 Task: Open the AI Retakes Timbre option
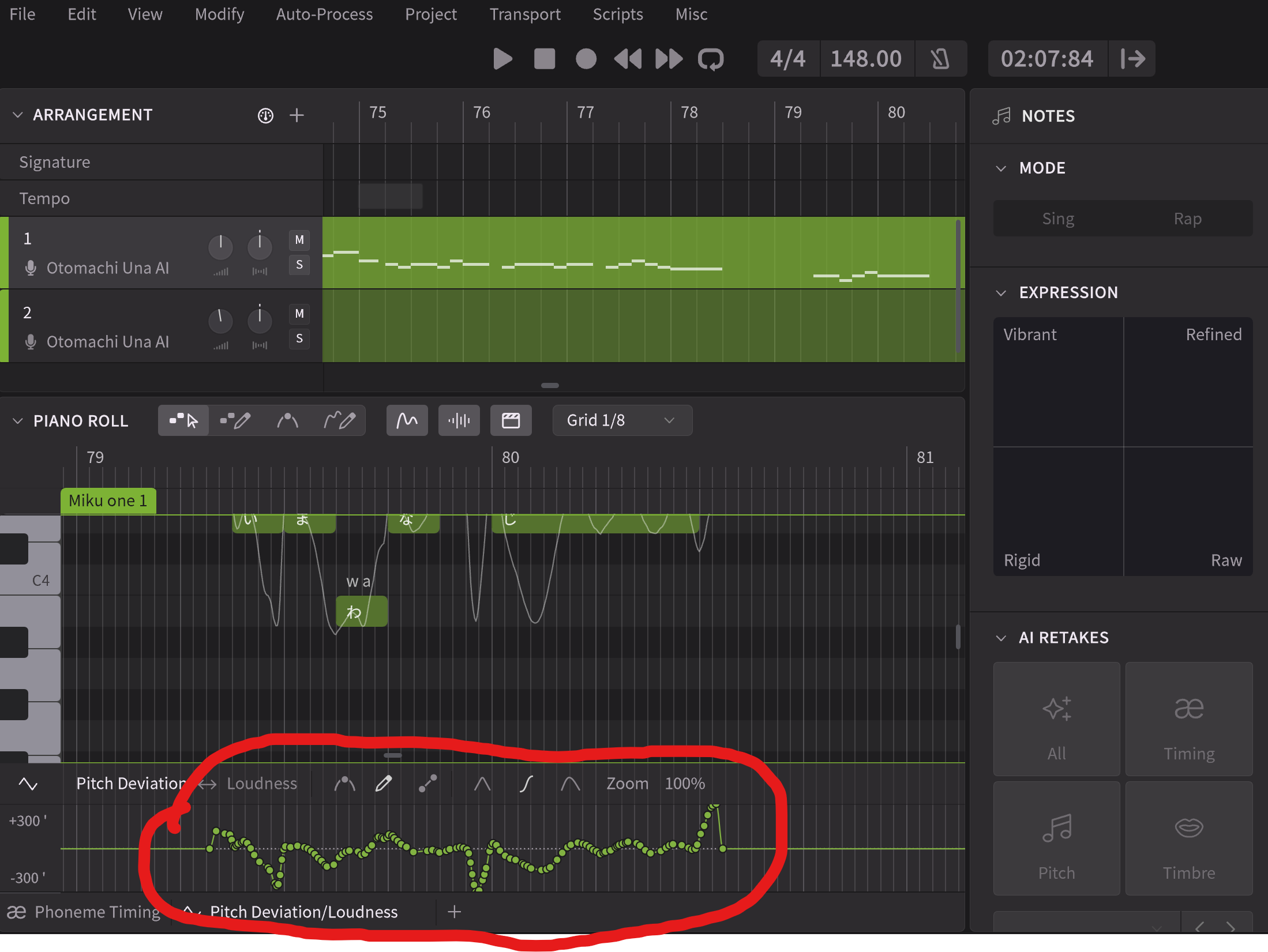[1188, 838]
